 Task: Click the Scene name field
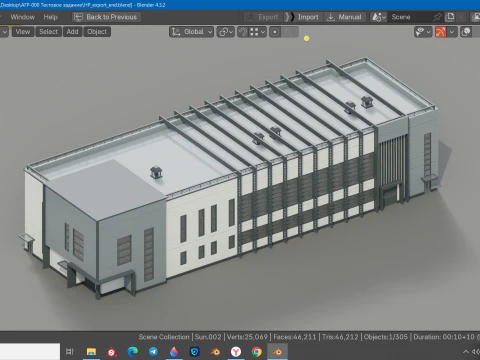click(x=409, y=17)
